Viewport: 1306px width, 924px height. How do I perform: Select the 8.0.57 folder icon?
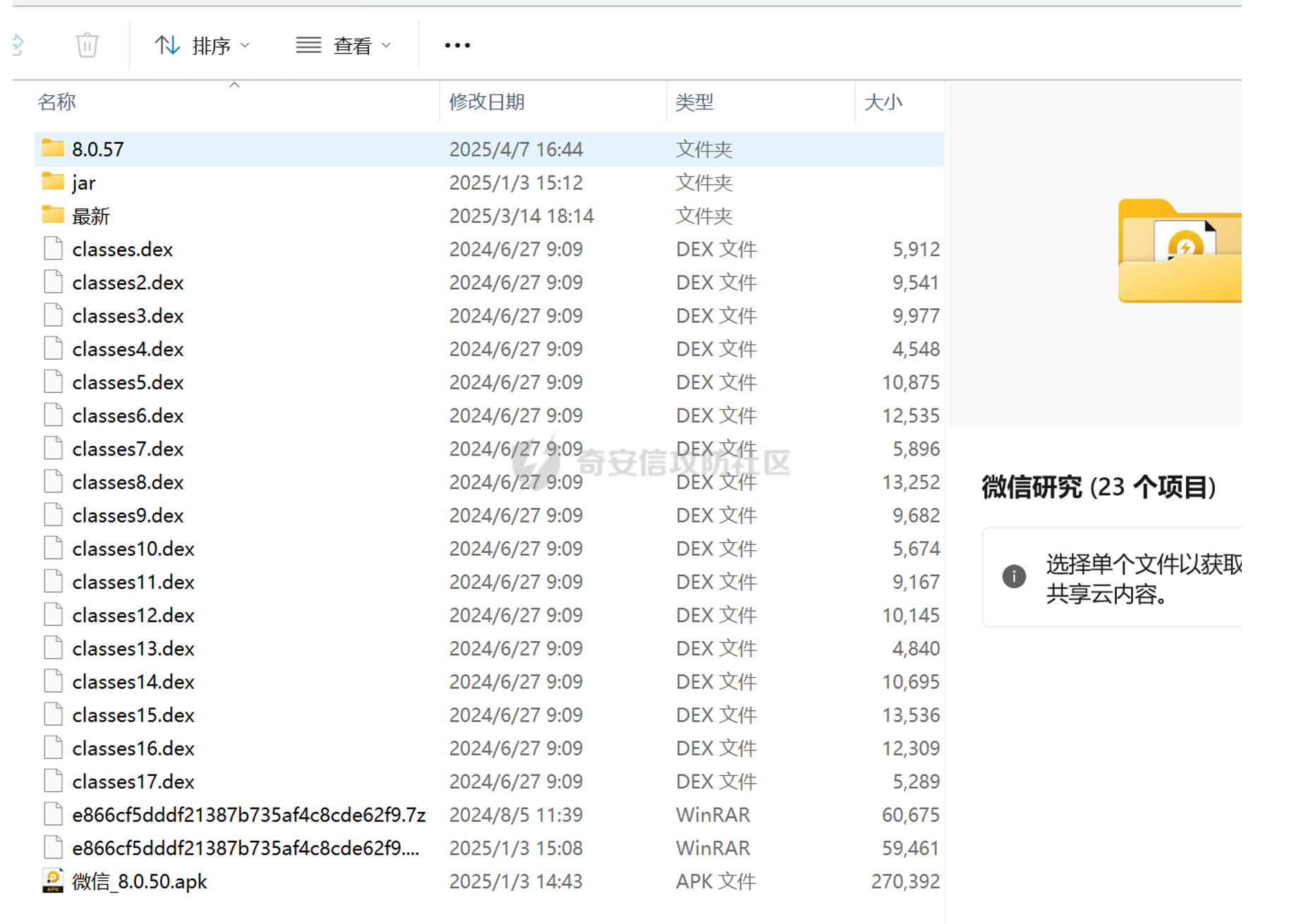(x=53, y=148)
